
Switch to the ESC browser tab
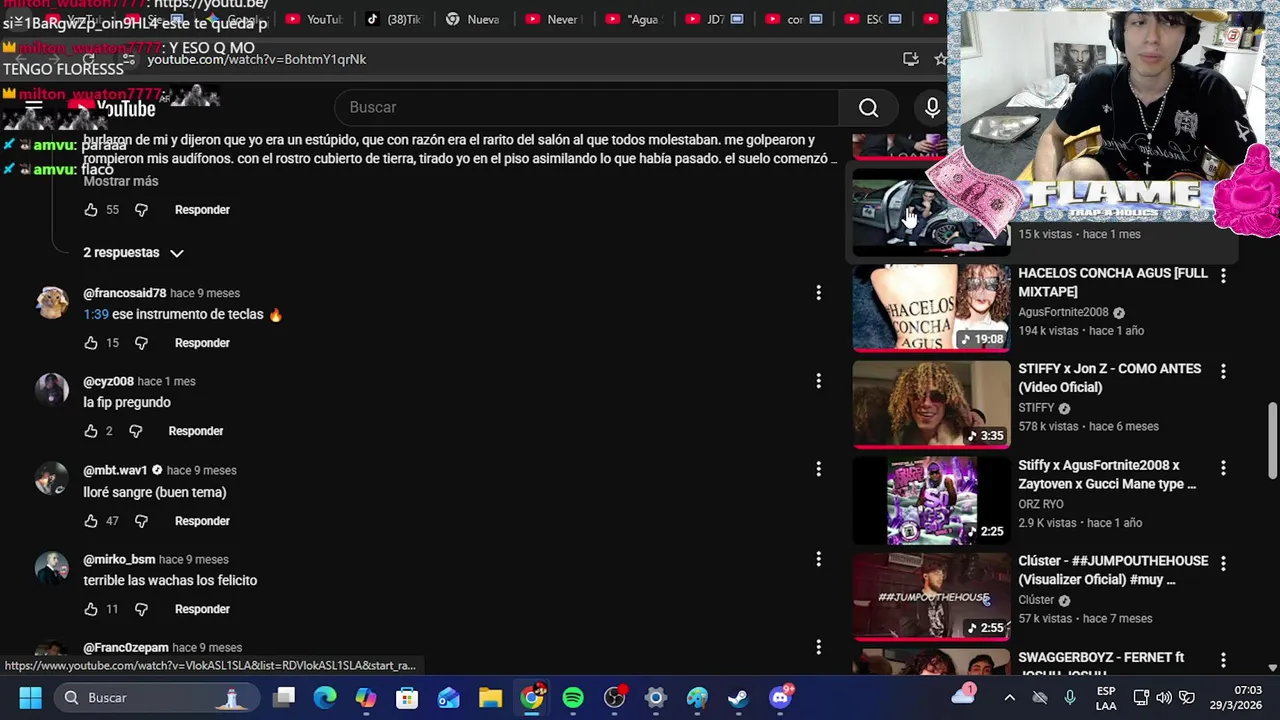[x=873, y=19]
